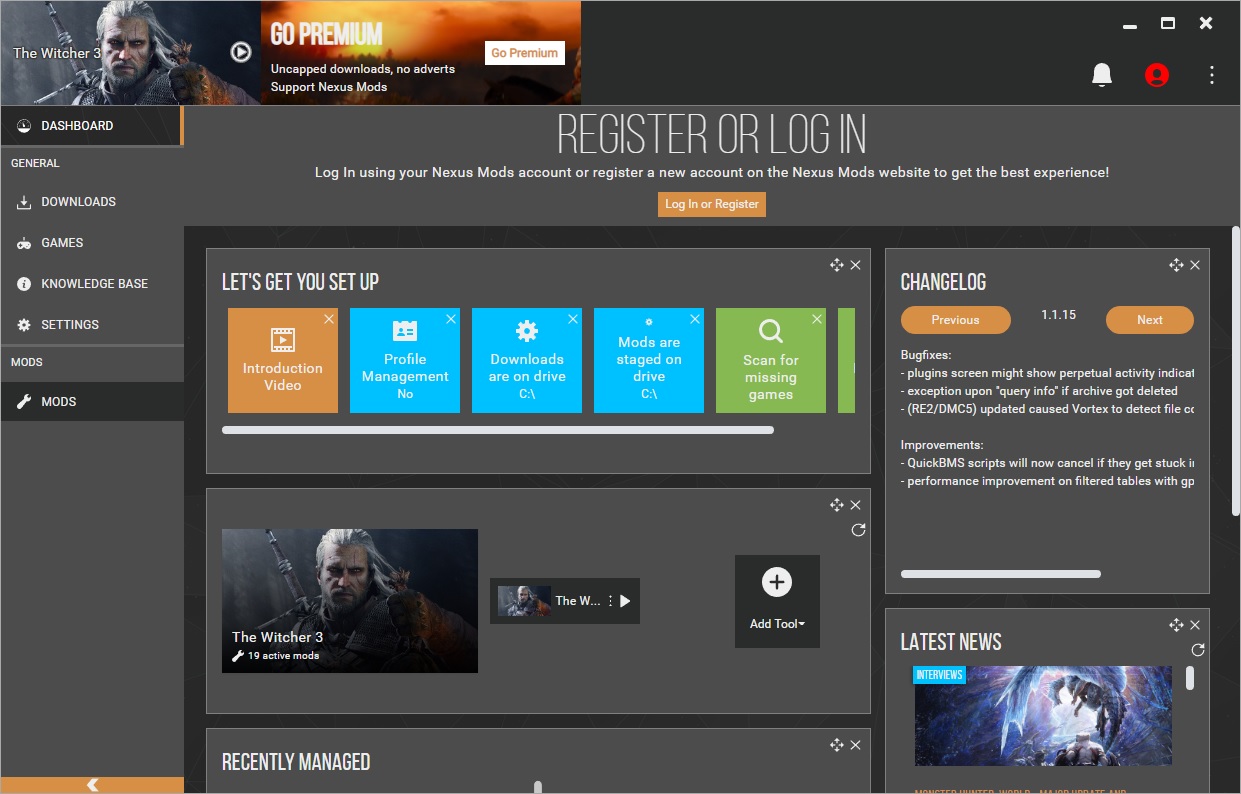1241x794 pixels.
Task: Open the Knowledge Base page
Action: (x=91, y=284)
